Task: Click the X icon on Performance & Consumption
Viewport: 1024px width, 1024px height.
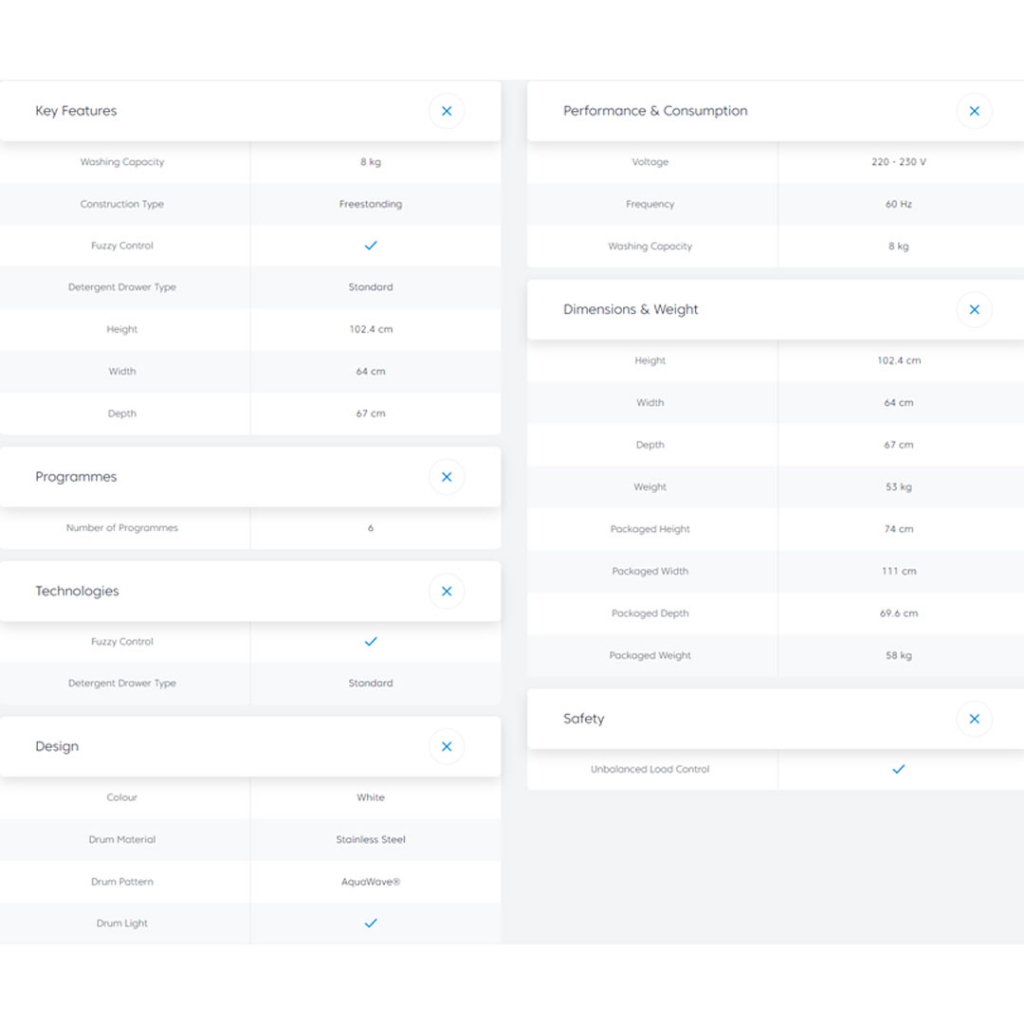Action: point(974,111)
